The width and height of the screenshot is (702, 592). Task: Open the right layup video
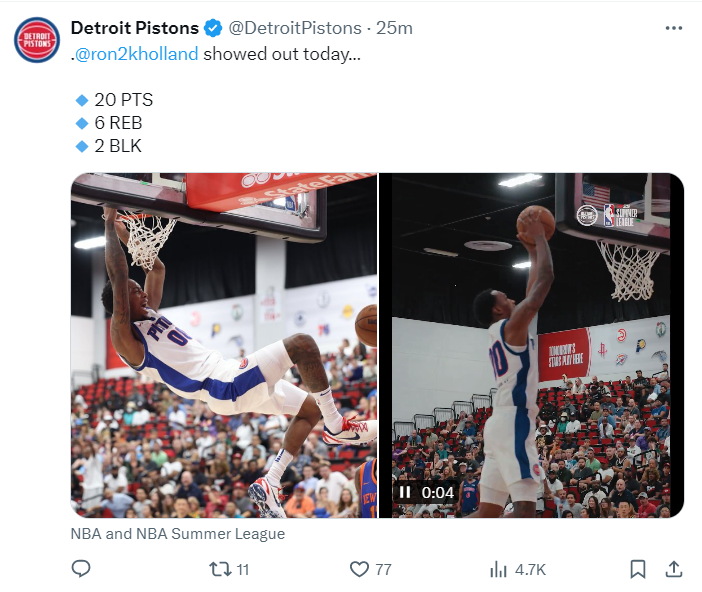[x=531, y=330]
